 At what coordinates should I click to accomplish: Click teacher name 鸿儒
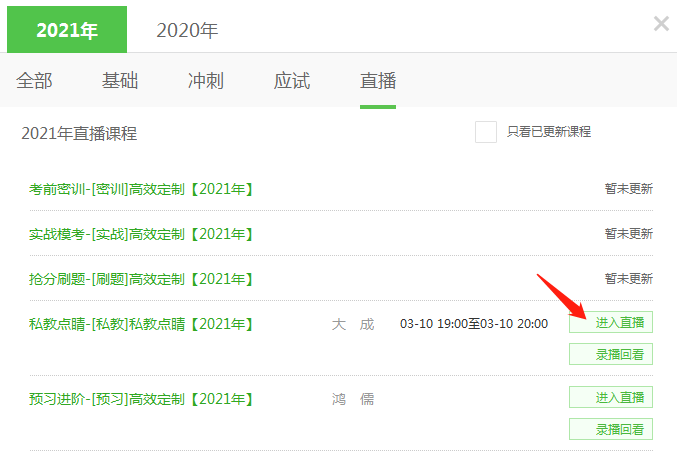(353, 399)
